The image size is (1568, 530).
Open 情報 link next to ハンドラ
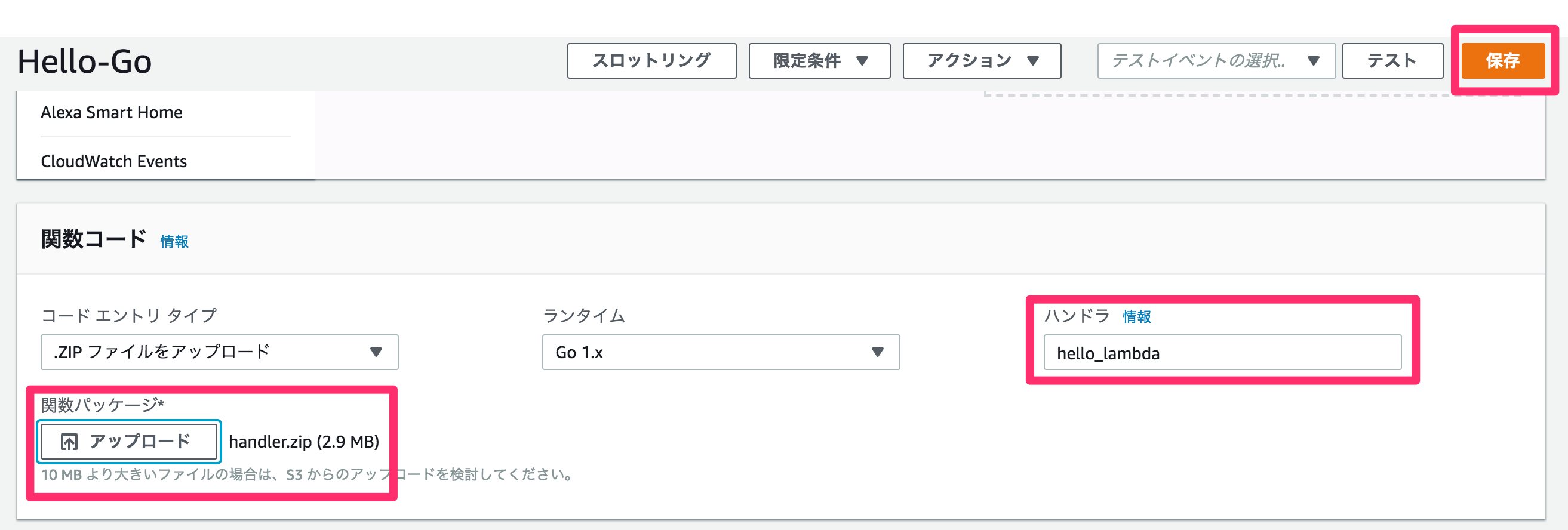click(1136, 316)
